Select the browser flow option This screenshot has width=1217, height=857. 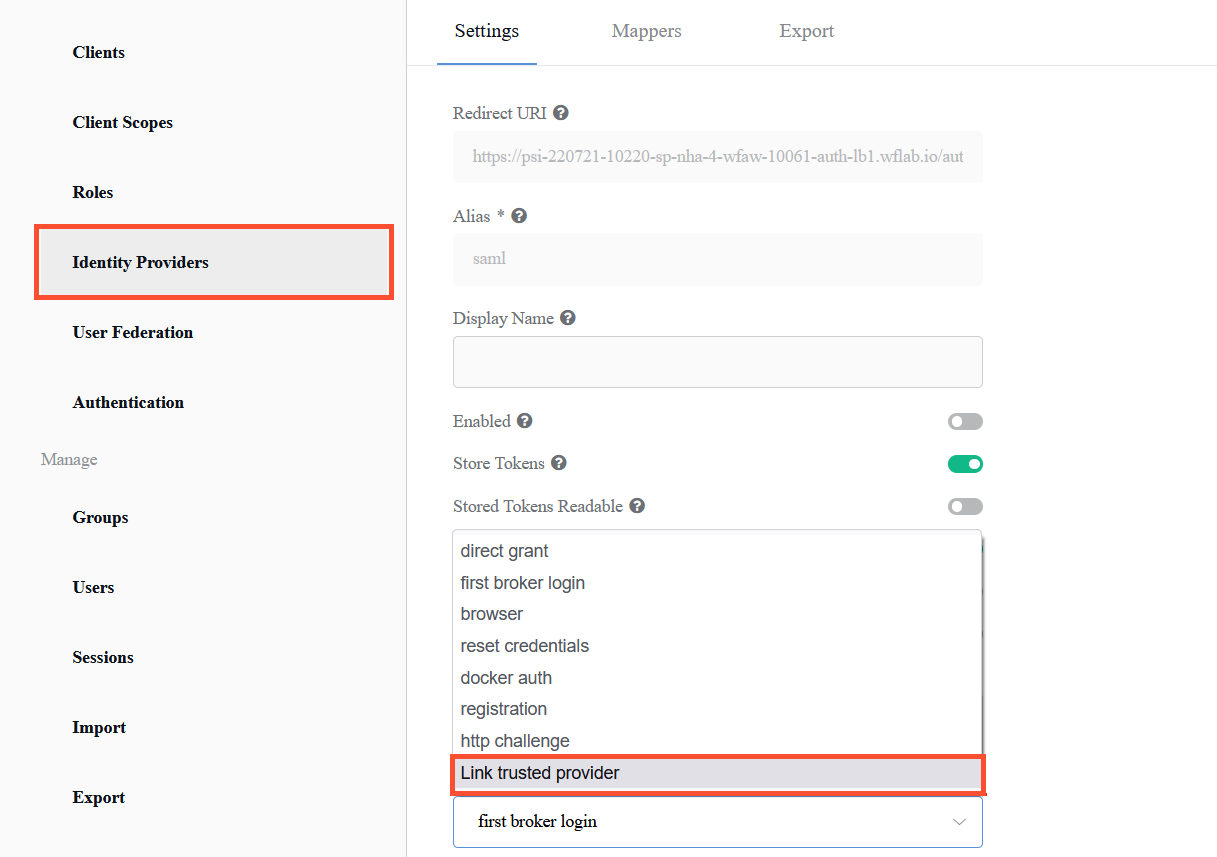[x=717, y=614]
